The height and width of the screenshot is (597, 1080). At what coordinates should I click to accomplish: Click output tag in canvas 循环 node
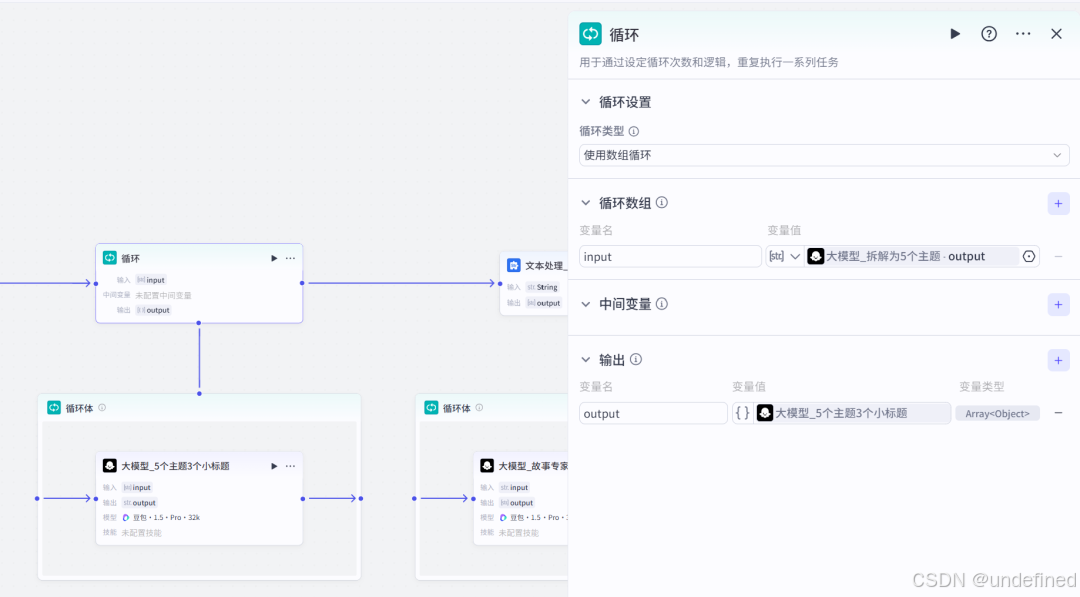tap(153, 310)
